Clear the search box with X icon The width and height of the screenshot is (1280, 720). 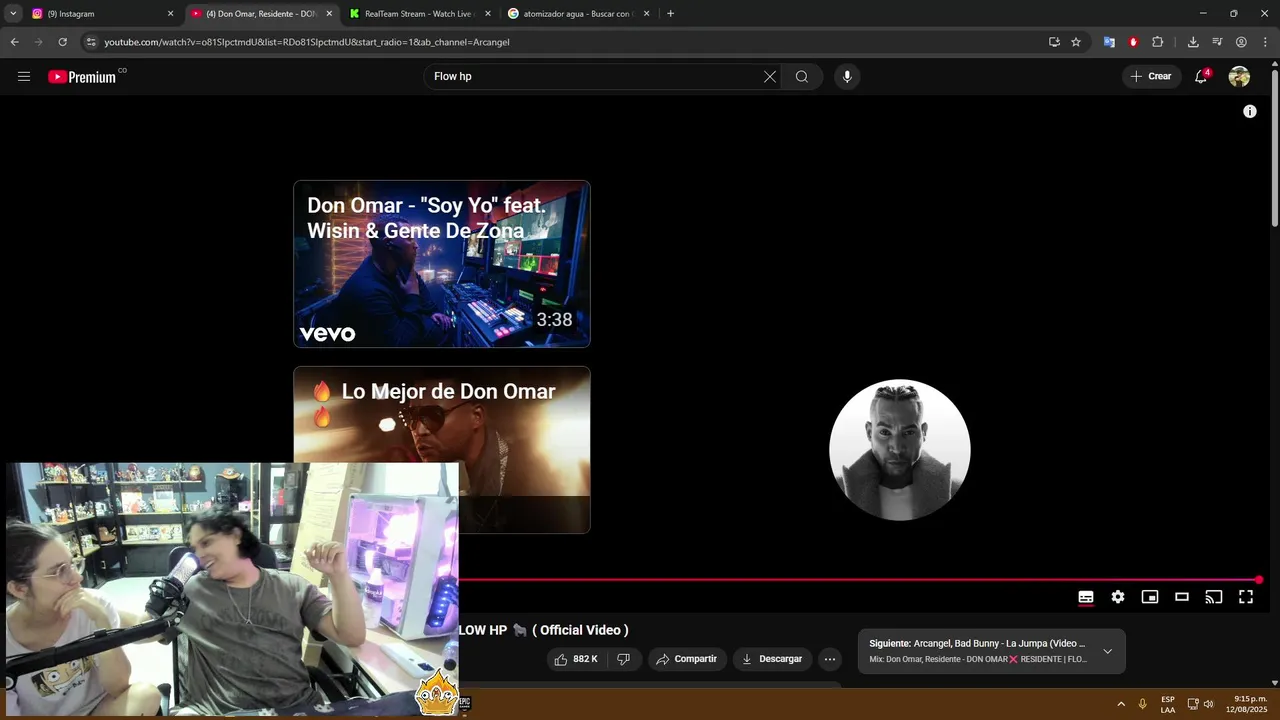[770, 77]
